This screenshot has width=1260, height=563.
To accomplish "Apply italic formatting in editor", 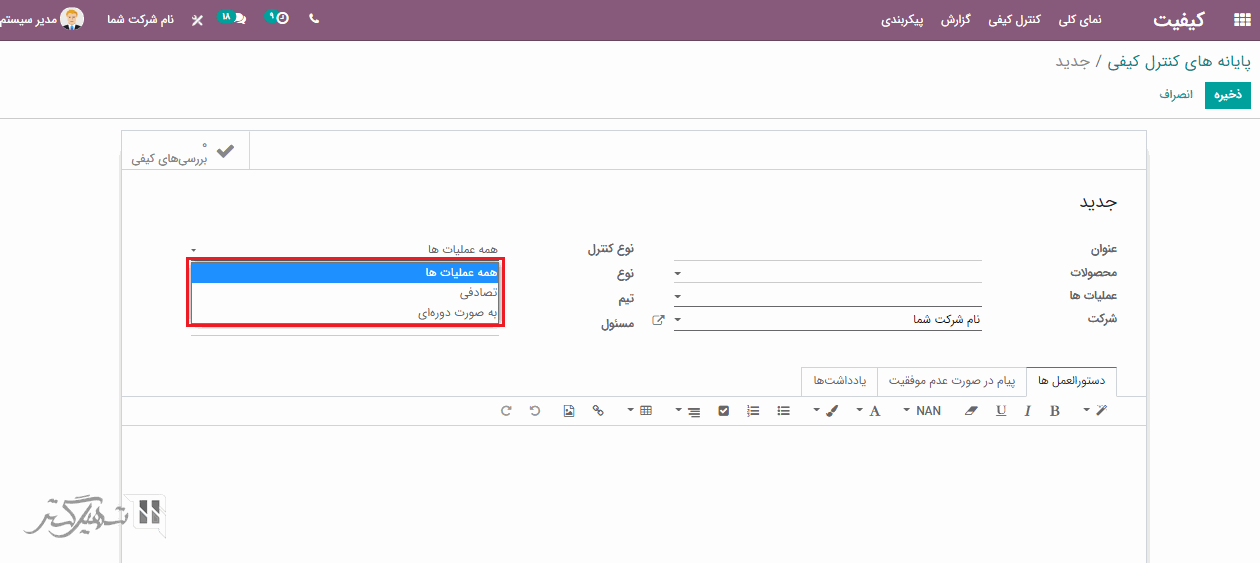I will (1027, 411).
